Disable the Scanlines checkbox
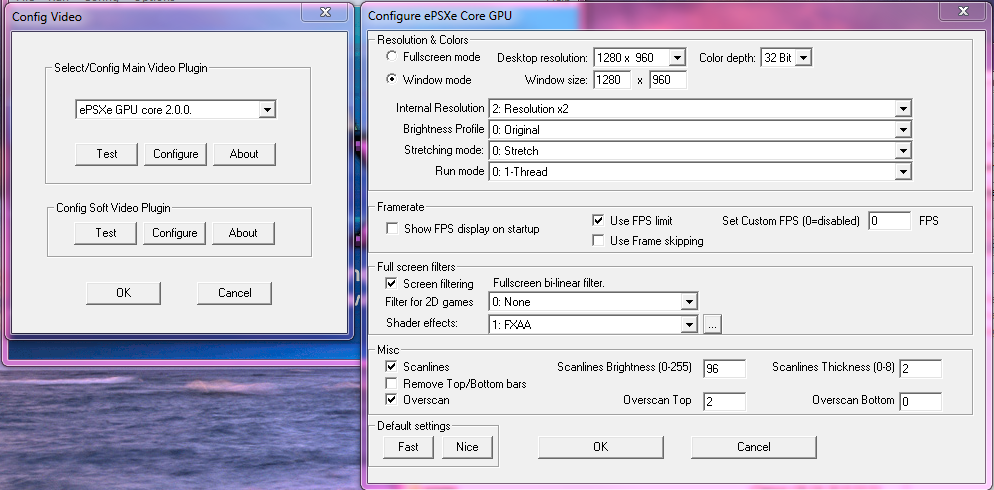994x490 pixels. pos(392,366)
